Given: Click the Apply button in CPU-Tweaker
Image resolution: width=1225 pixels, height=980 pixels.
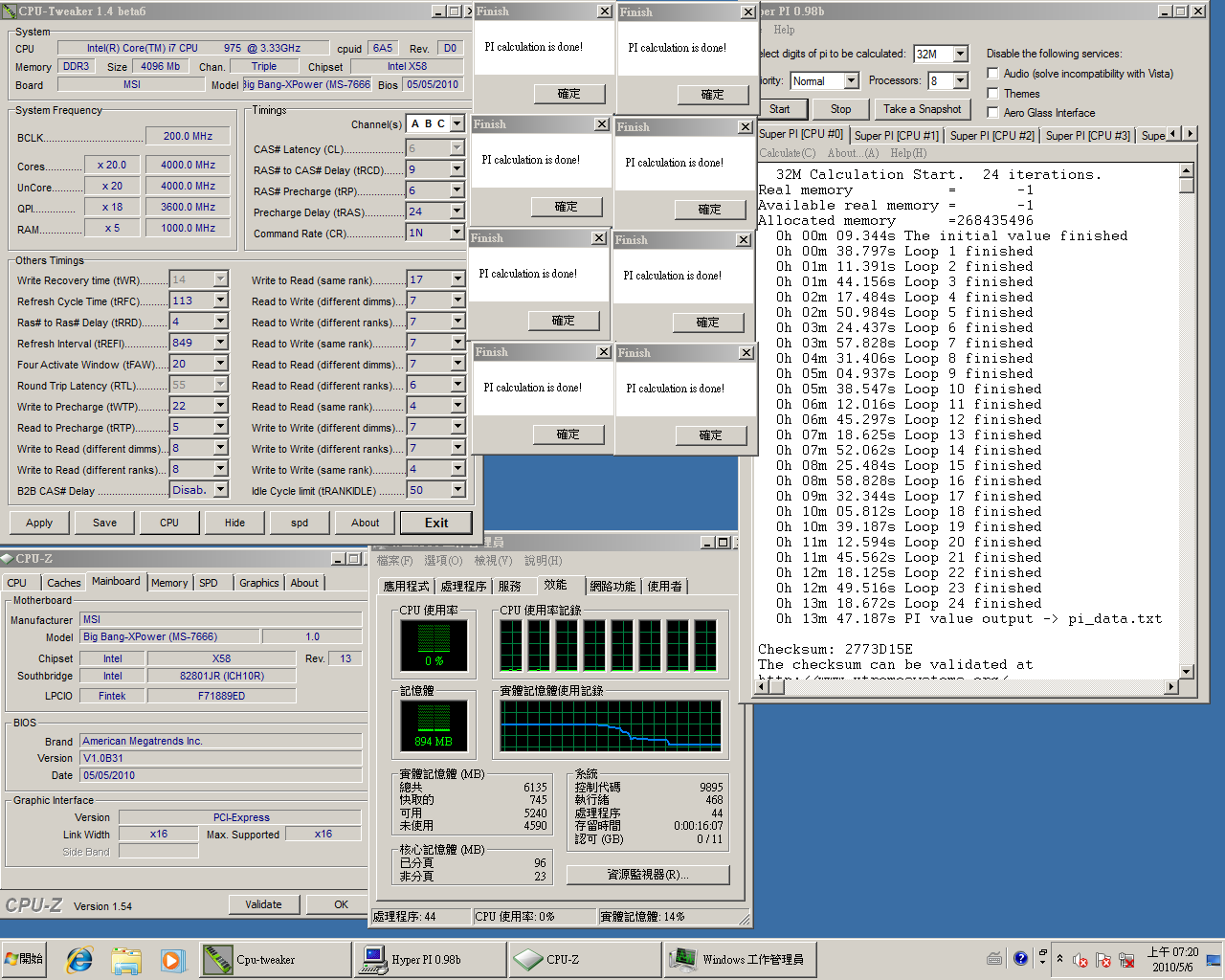Looking at the screenshot, I should [39, 523].
